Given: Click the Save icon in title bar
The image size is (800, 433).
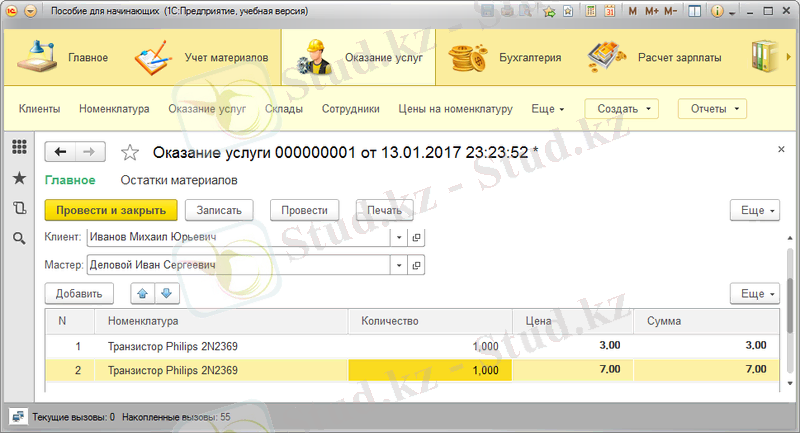Looking at the screenshot, I should 487,11.
